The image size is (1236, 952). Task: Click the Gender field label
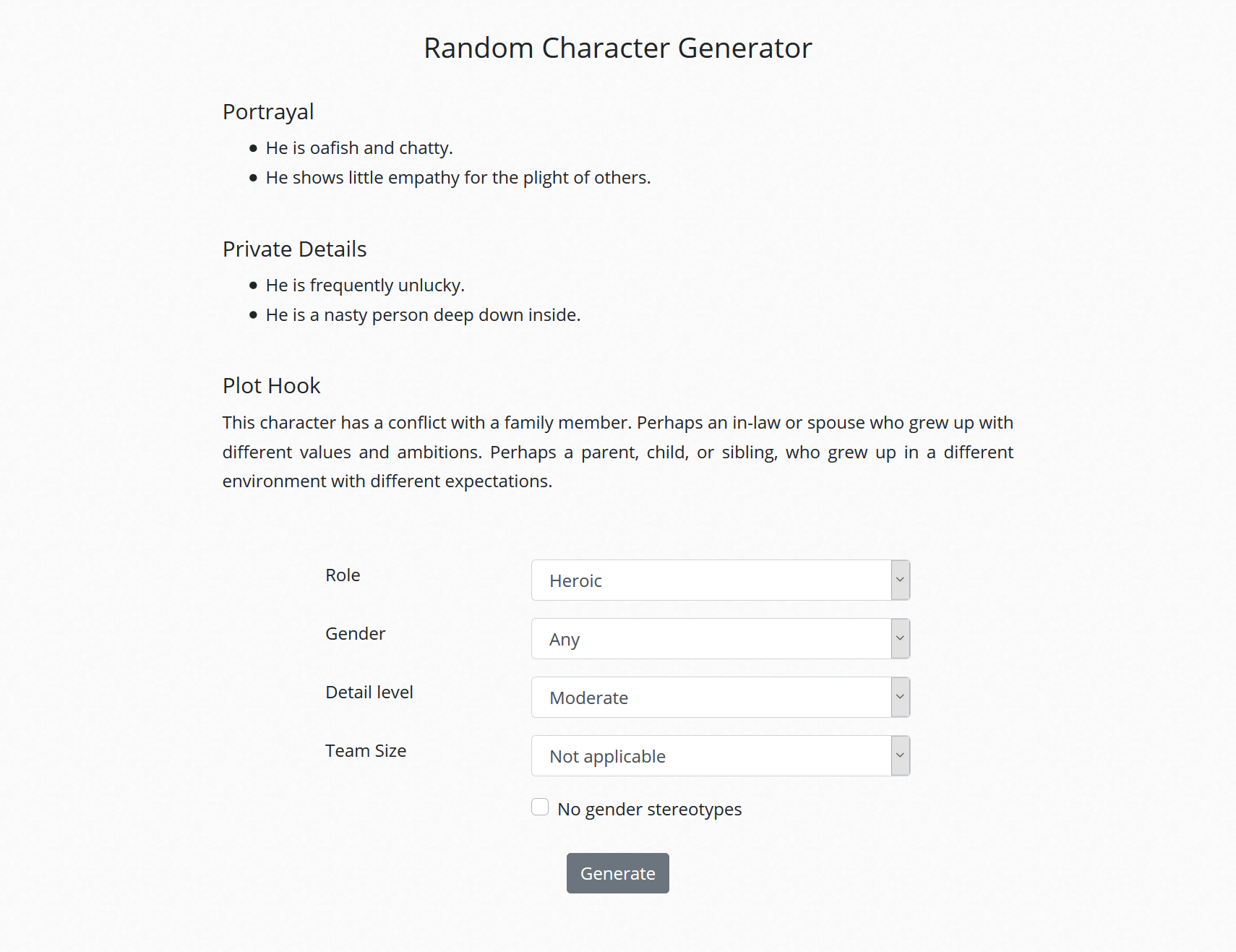pyautogui.click(x=355, y=634)
